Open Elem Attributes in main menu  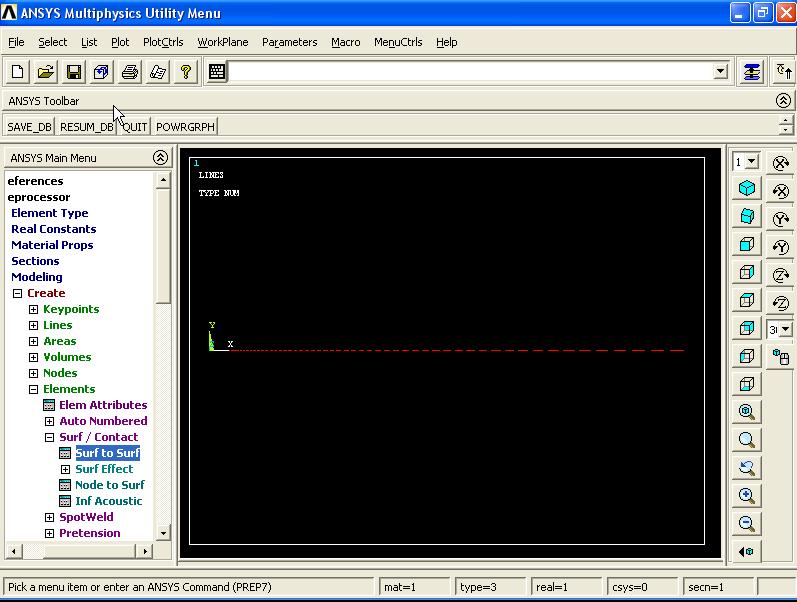[x=103, y=405]
